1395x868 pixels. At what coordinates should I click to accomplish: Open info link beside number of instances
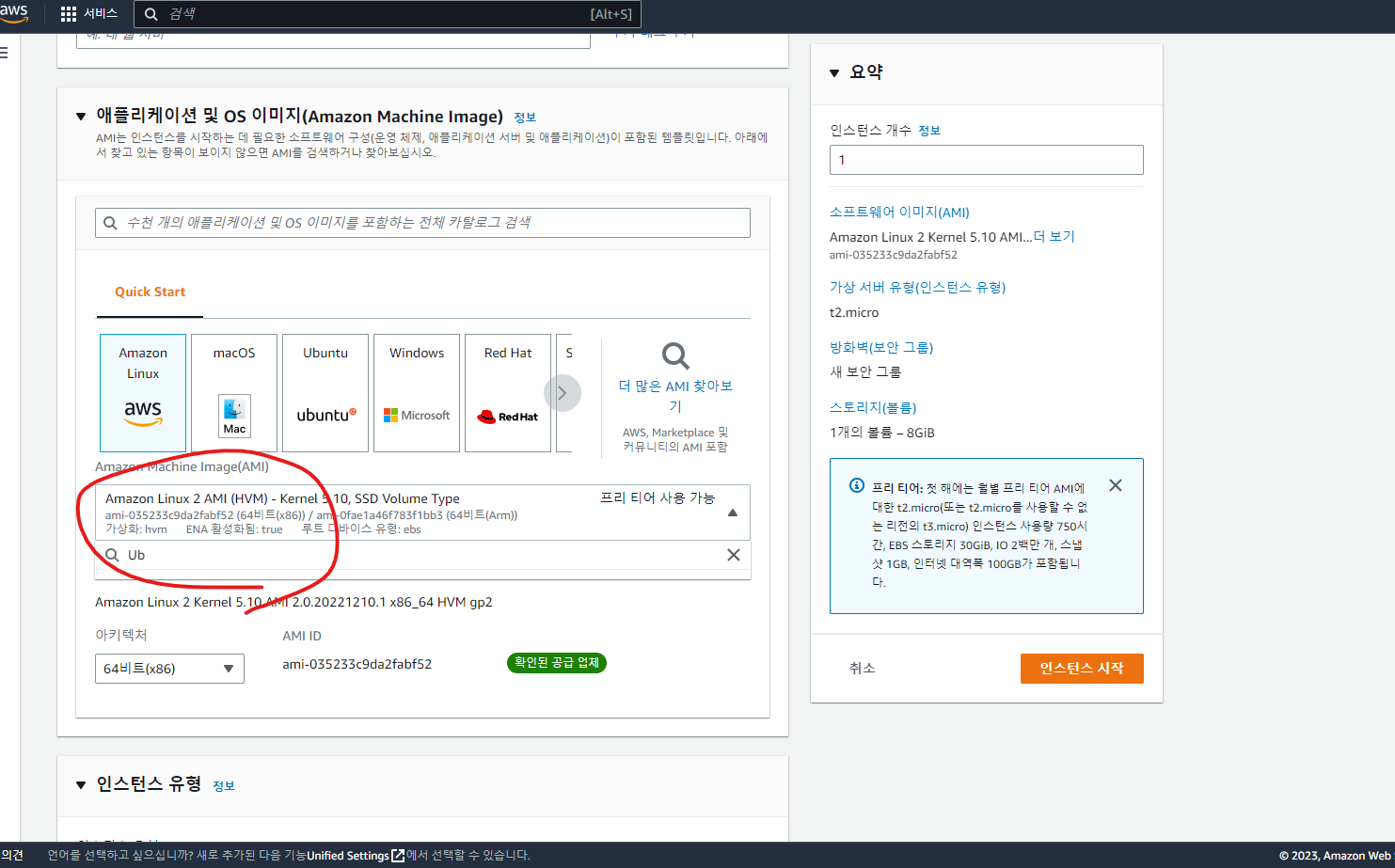[x=929, y=131]
